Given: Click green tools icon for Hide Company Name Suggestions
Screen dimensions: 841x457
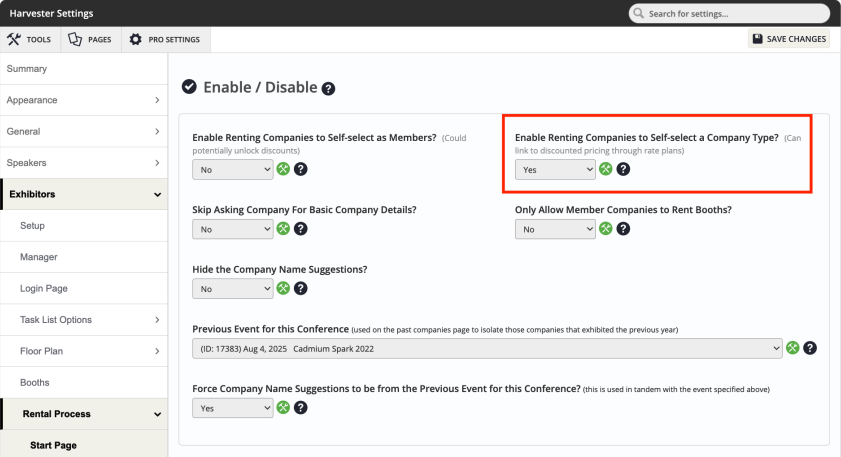Looking at the screenshot, I should [283, 288].
